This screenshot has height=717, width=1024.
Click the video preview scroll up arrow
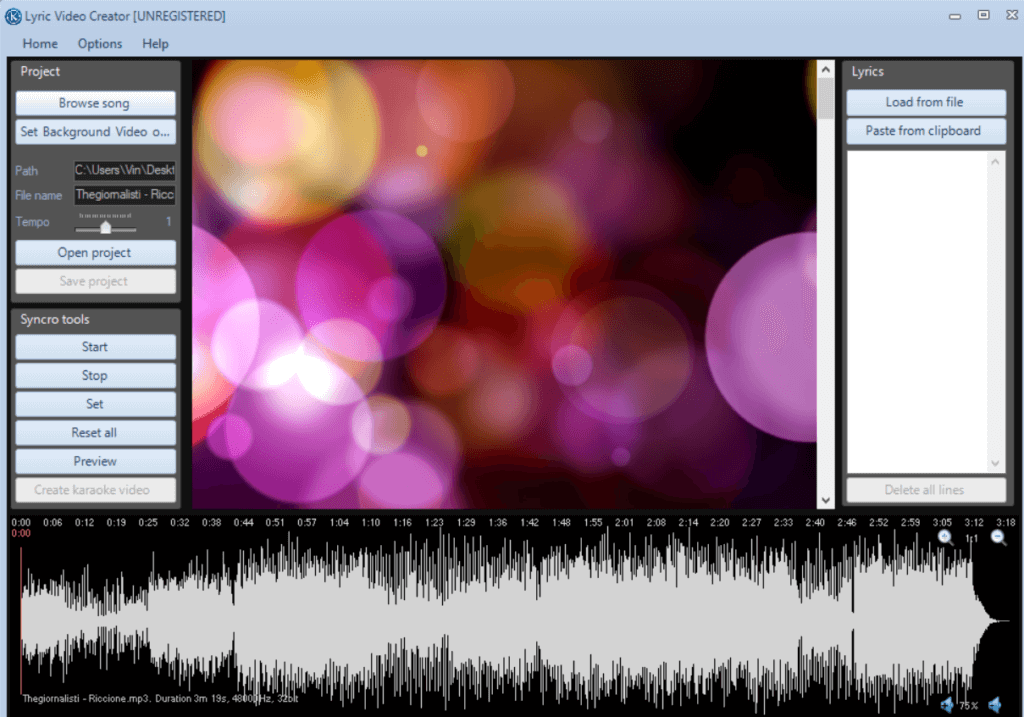tap(825, 69)
